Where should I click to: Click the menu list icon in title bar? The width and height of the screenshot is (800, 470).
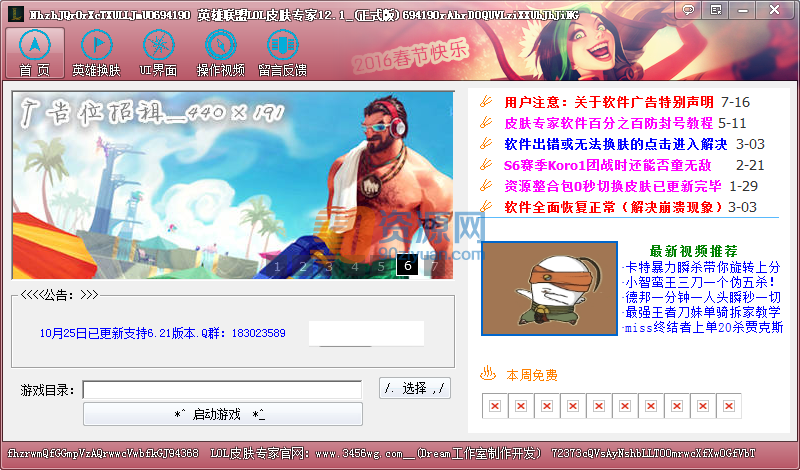[716, 10]
